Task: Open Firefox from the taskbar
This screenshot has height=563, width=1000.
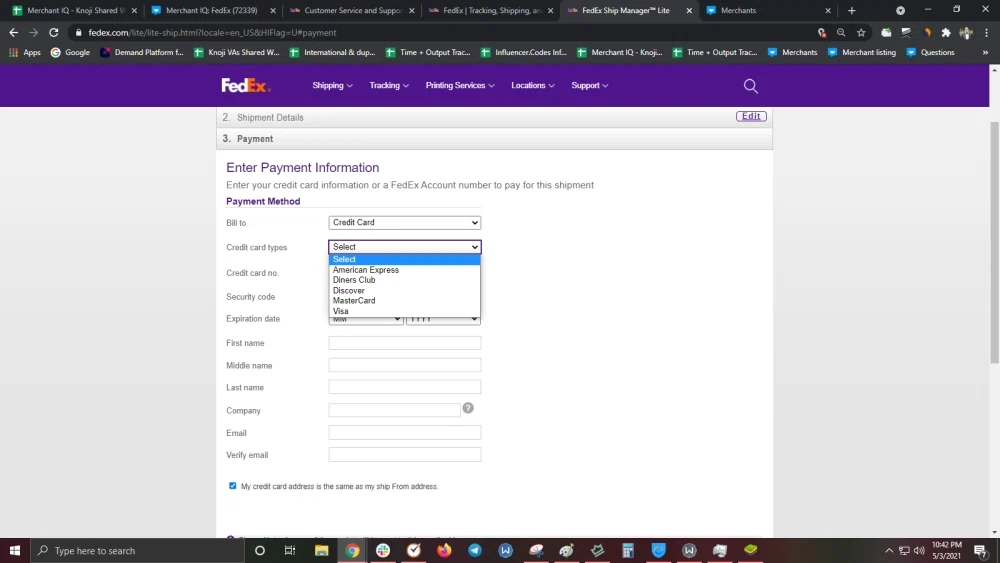Action: pos(444,550)
